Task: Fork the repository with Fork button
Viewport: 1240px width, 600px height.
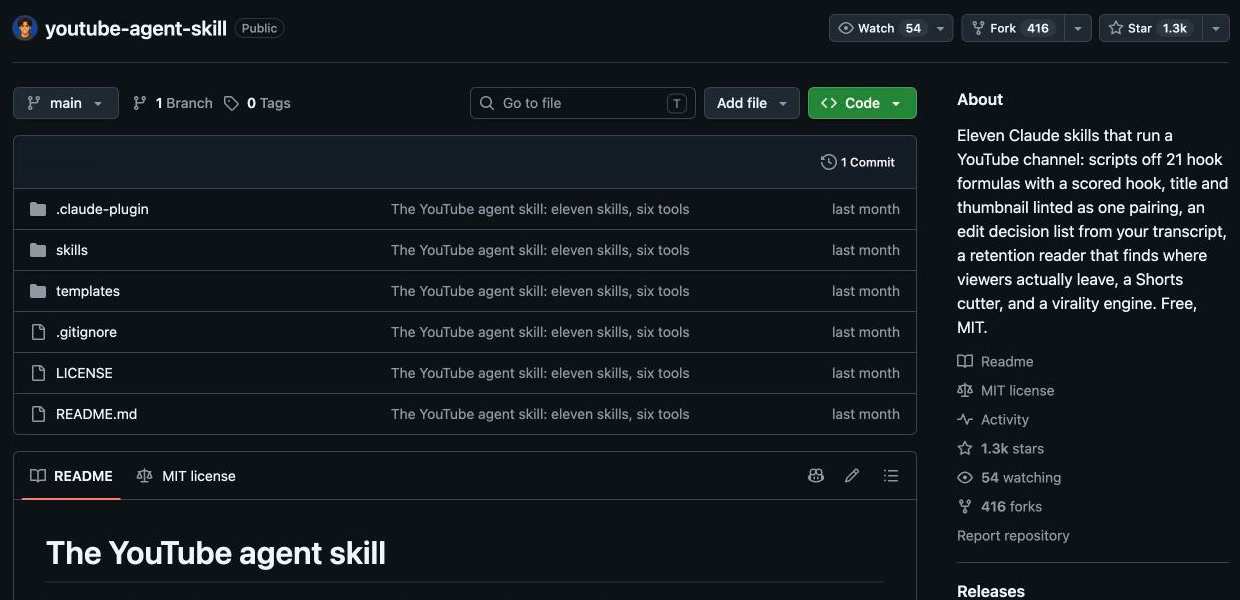Action: pos(1013,28)
